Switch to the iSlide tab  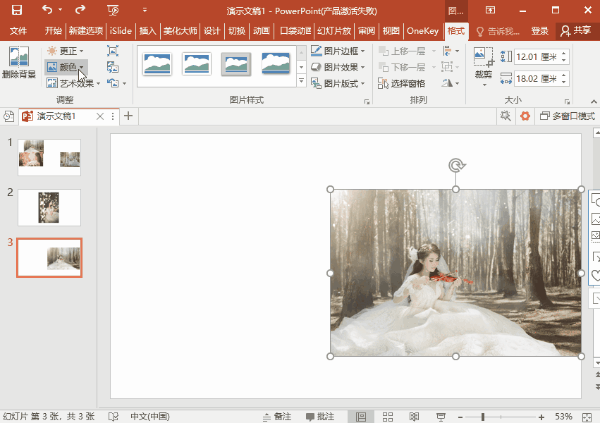[121, 31]
